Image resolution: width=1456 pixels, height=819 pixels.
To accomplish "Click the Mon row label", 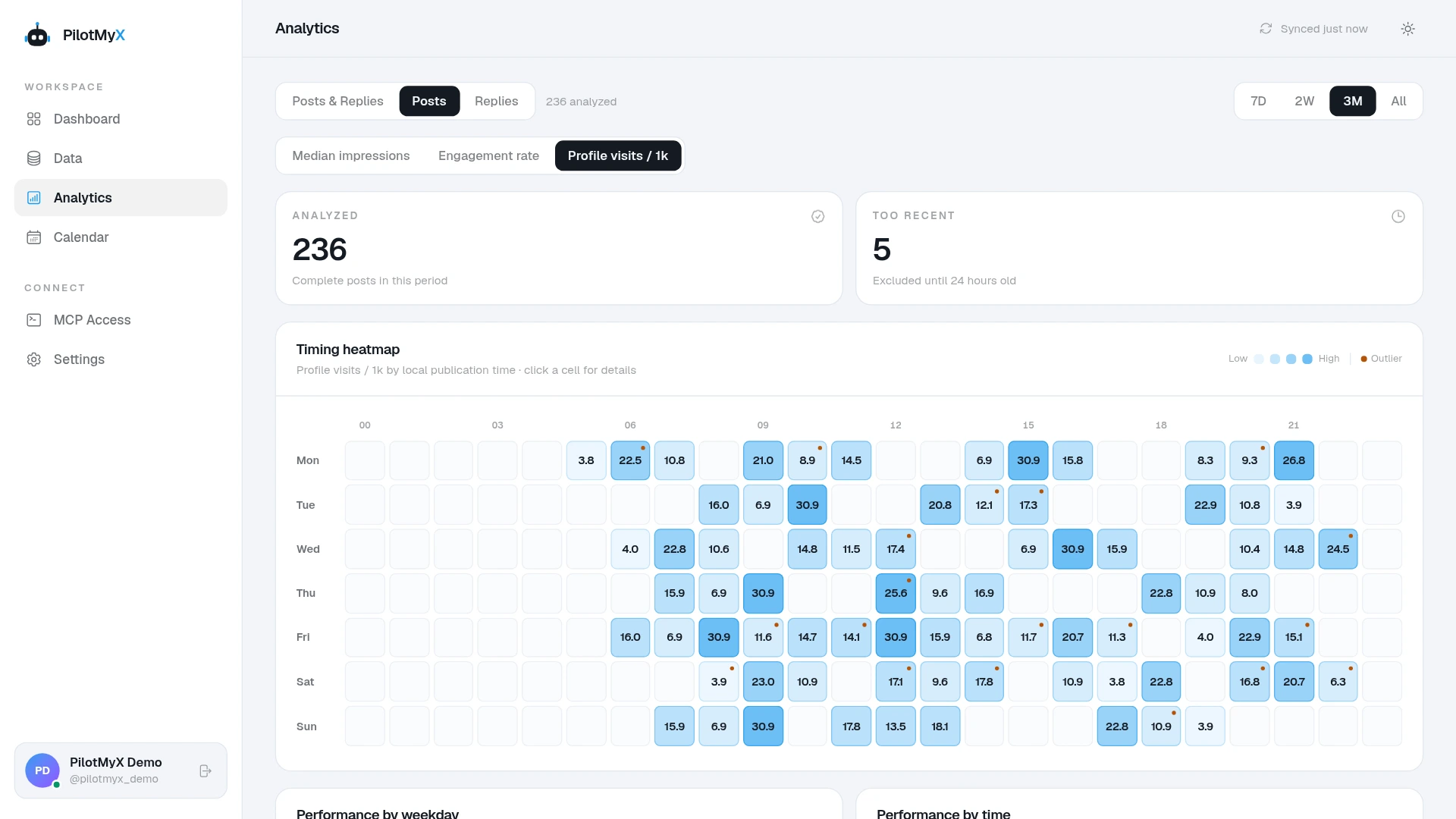I will pyautogui.click(x=308, y=460).
